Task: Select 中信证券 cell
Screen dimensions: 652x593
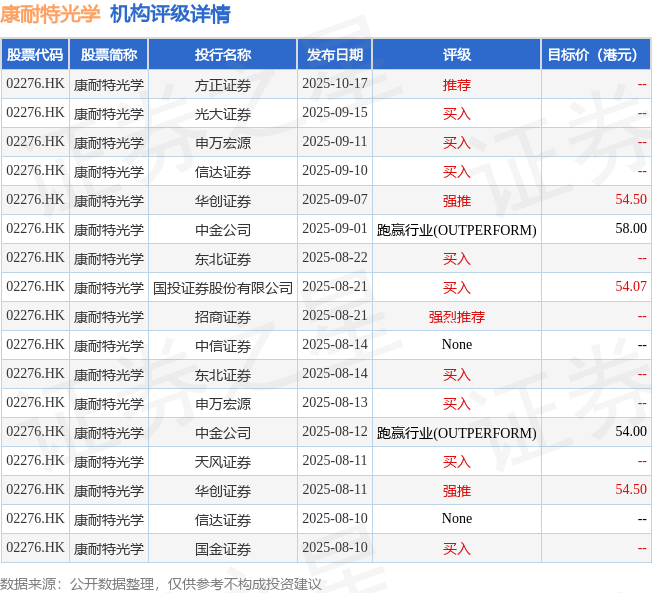Action: coord(223,346)
